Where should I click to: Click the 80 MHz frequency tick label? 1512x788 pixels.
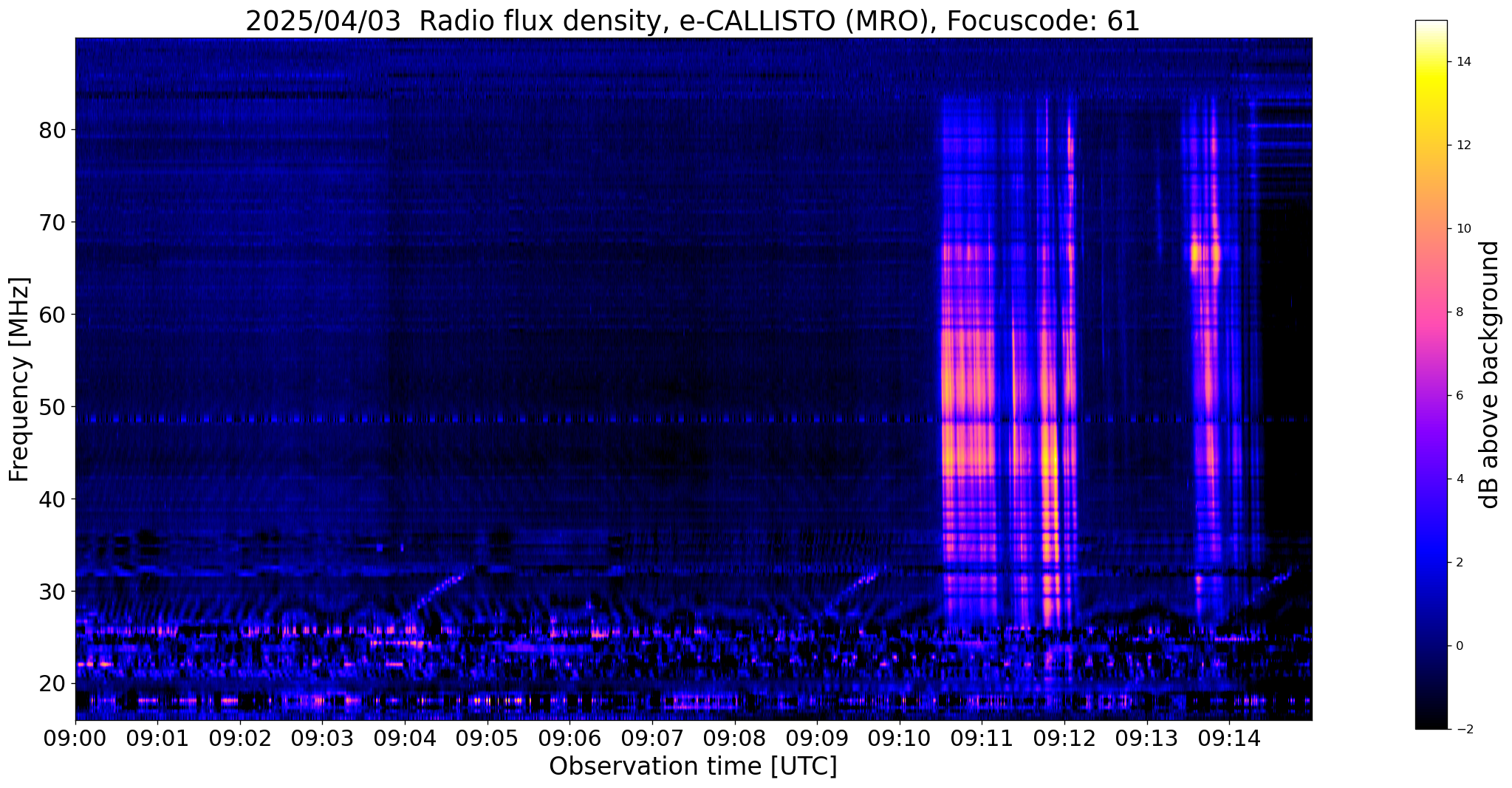click(51, 130)
